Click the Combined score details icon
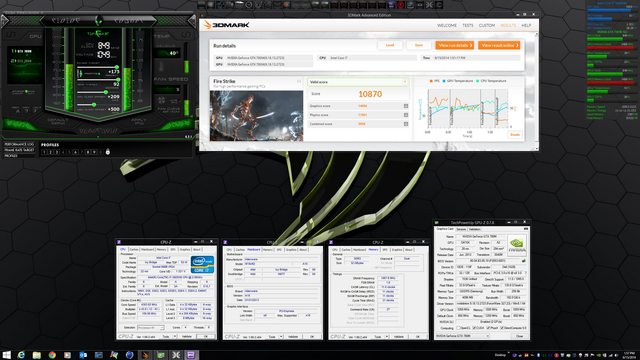 (406, 124)
